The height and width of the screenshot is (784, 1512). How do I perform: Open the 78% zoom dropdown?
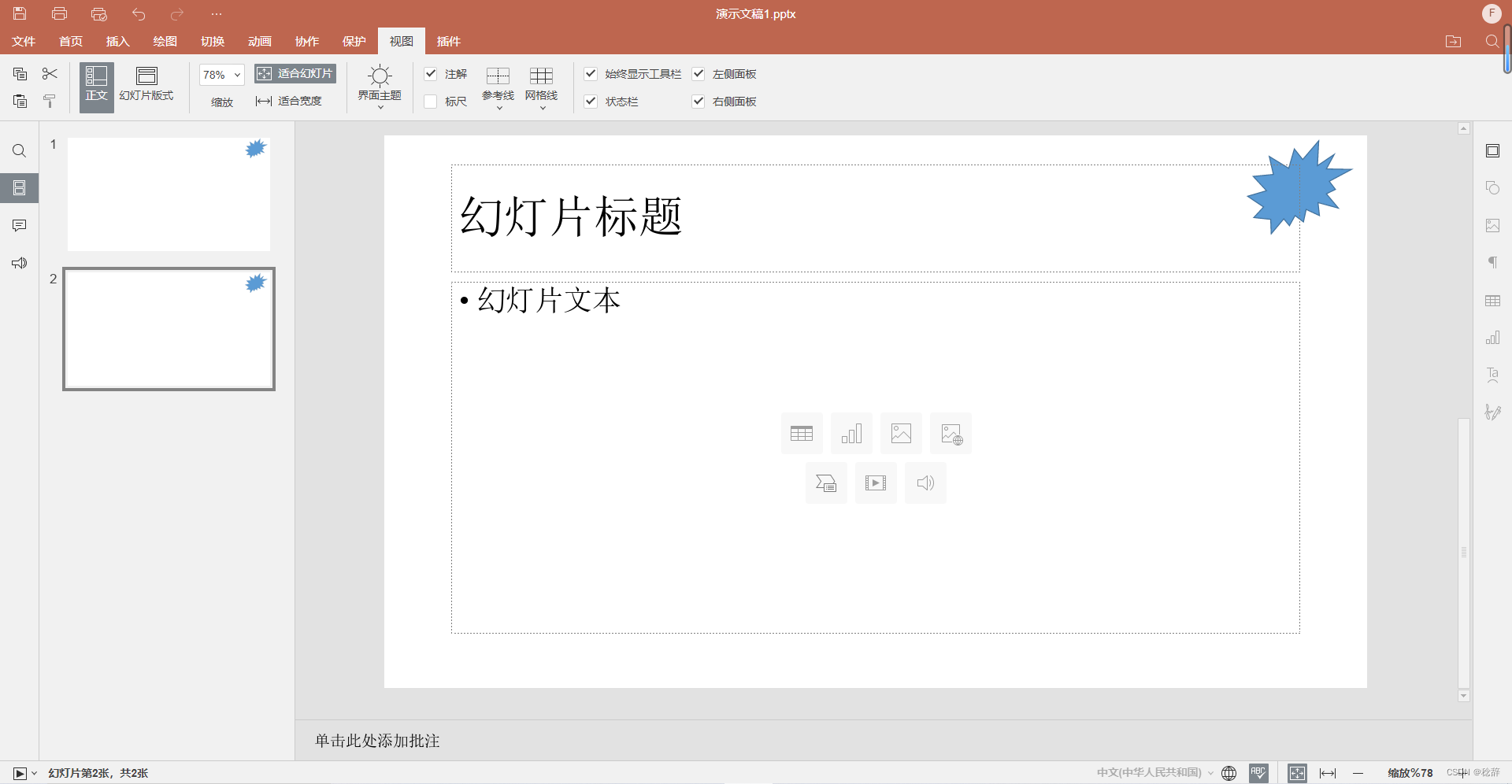click(237, 75)
